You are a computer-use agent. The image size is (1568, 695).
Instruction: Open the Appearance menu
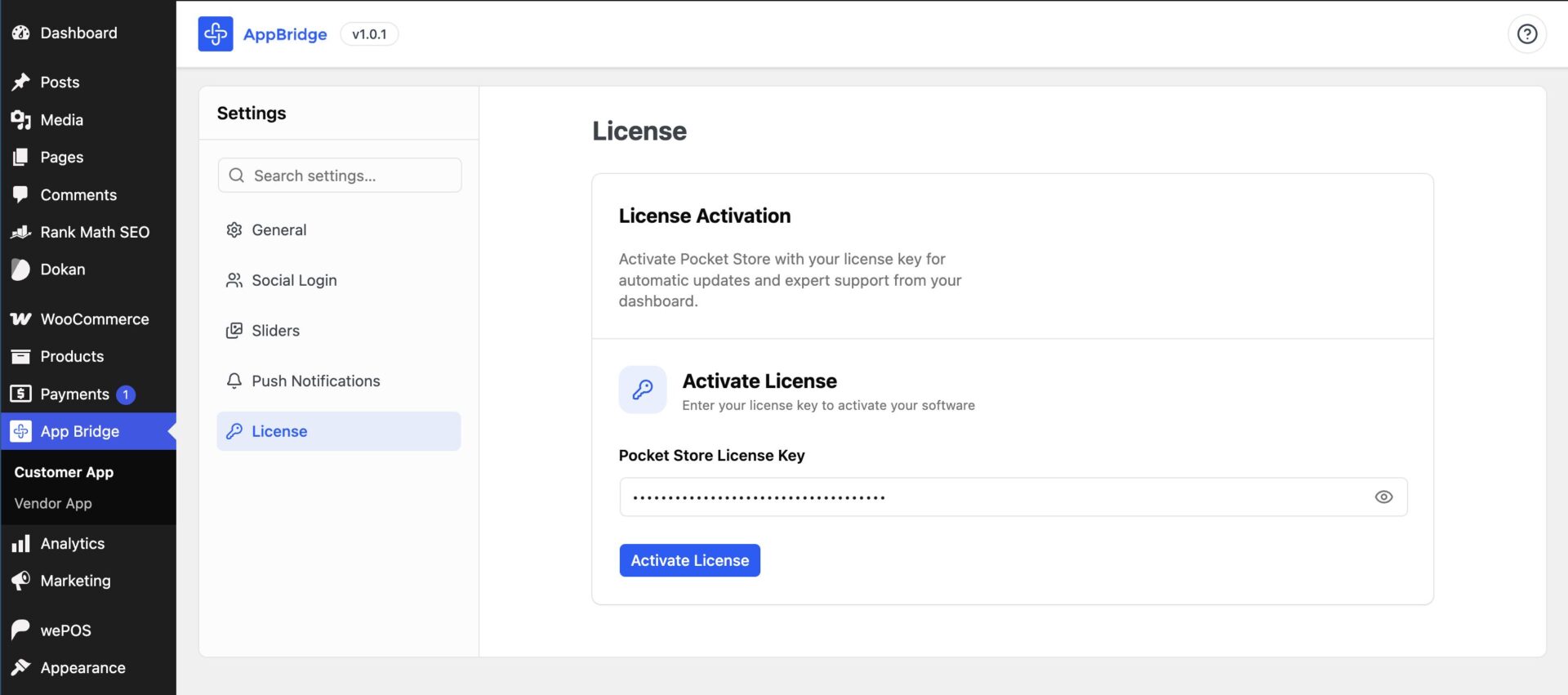pos(88,667)
